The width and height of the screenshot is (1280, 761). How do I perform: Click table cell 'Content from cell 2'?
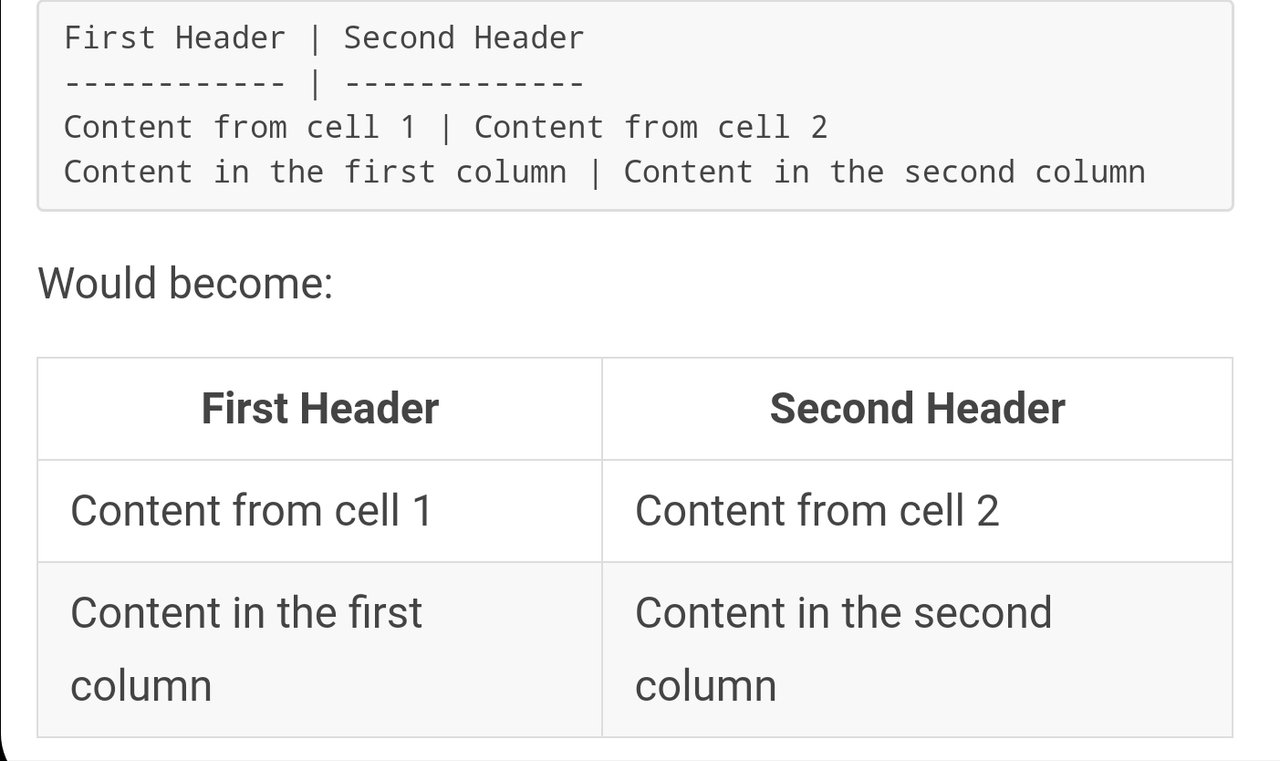[817, 511]
